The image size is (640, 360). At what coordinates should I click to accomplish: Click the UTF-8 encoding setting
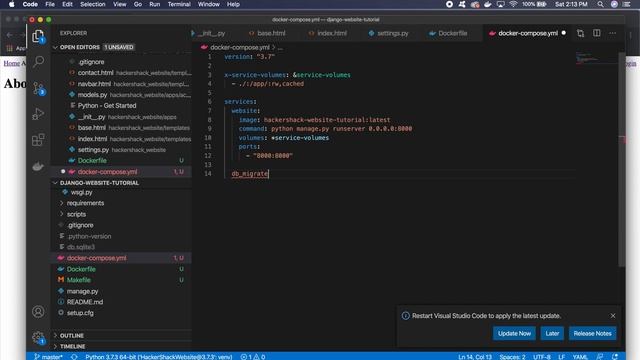click(542, 357)
